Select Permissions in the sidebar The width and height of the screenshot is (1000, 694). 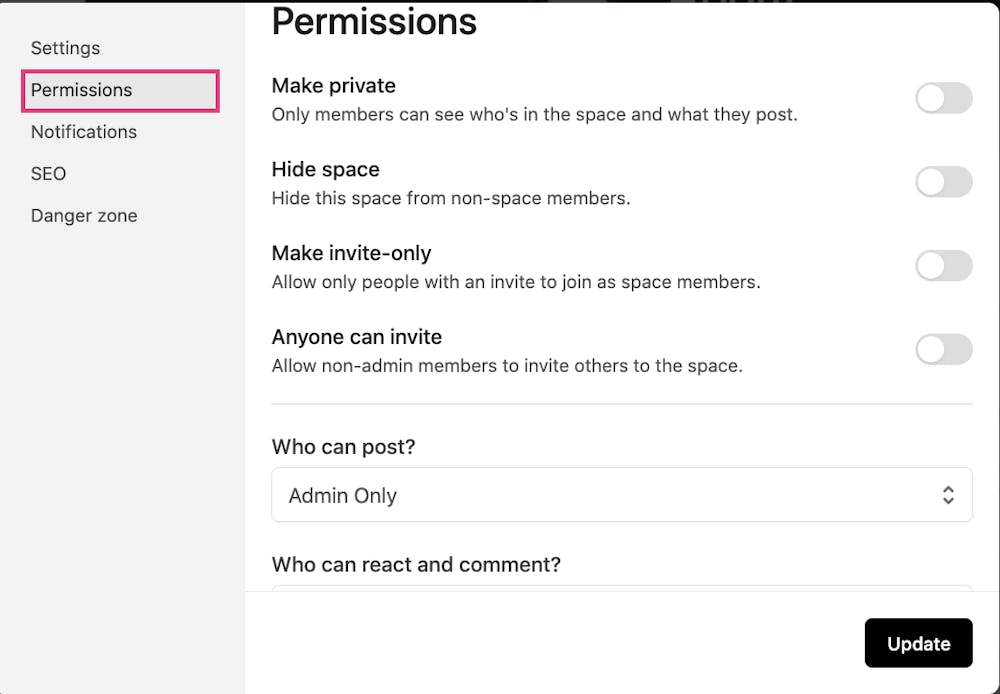[x=81, y=90]
